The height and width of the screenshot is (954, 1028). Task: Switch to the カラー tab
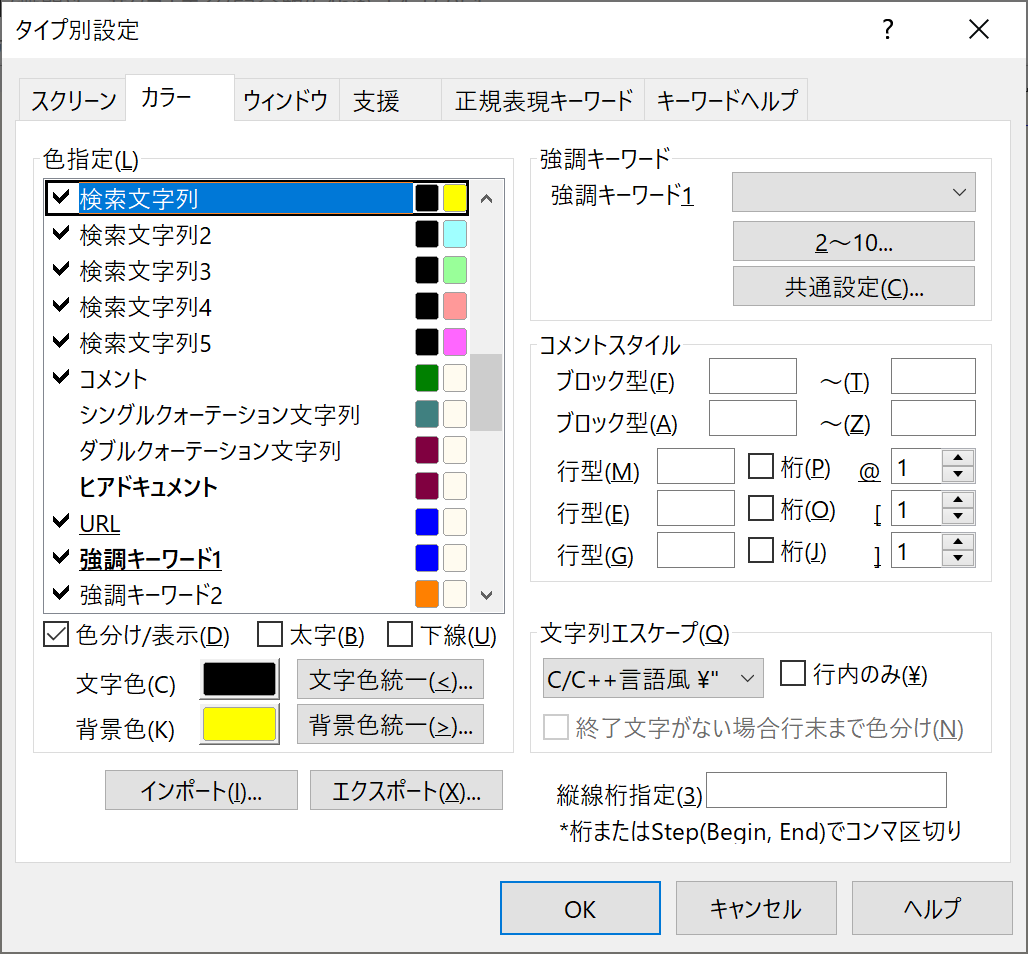click(x=179, y=98)
